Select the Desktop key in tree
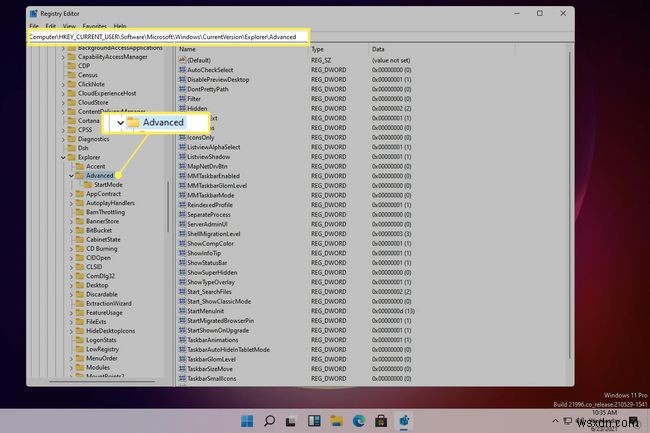Viewport: 650px width, 433px height. coord(97,285)
